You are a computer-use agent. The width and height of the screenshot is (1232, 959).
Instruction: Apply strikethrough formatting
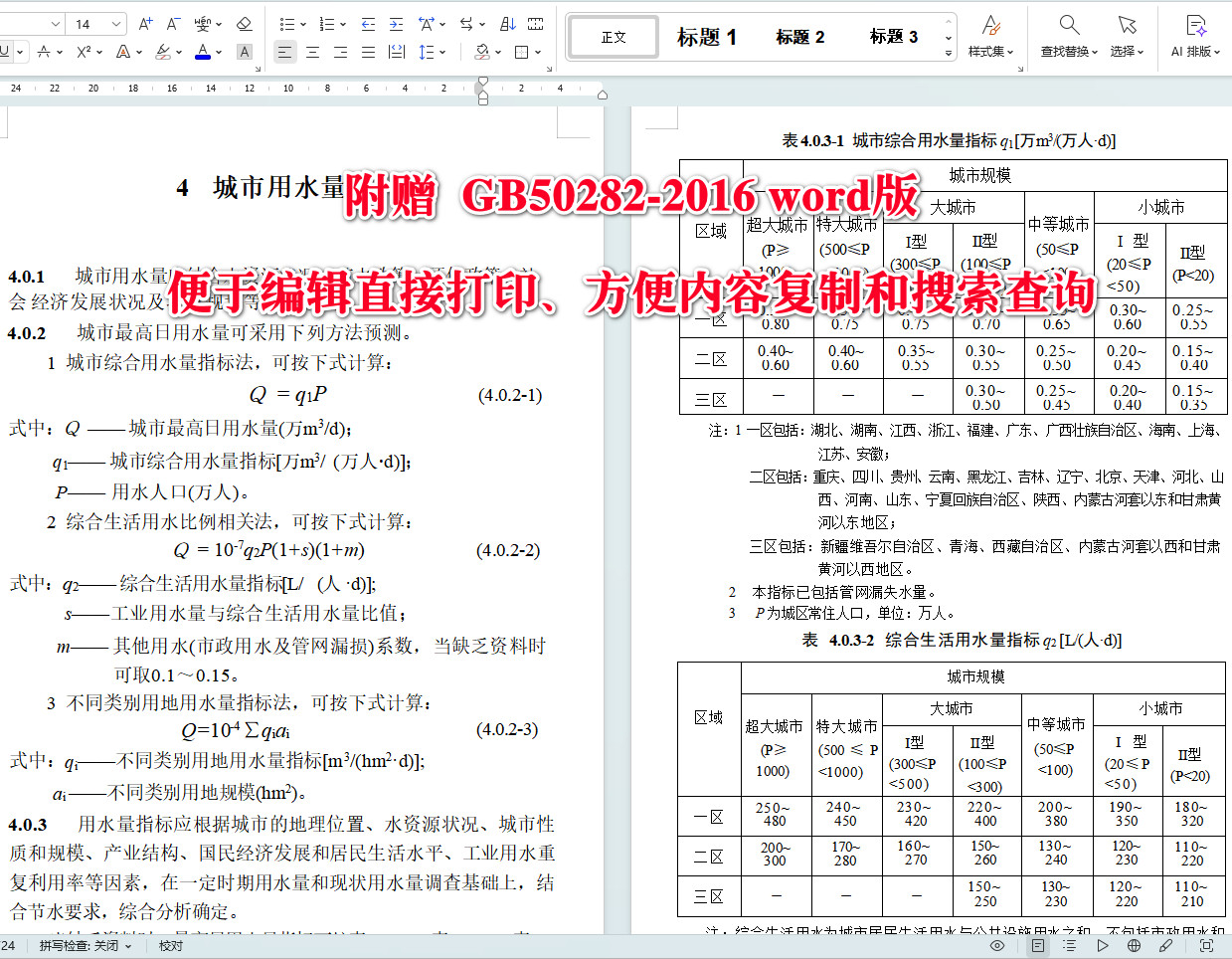44,52
